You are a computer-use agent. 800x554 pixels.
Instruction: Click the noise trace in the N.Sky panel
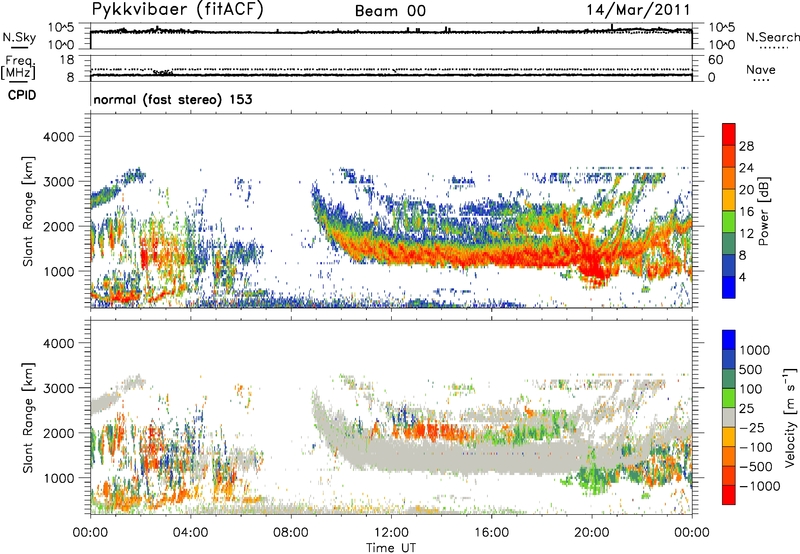tap(391, 32)
